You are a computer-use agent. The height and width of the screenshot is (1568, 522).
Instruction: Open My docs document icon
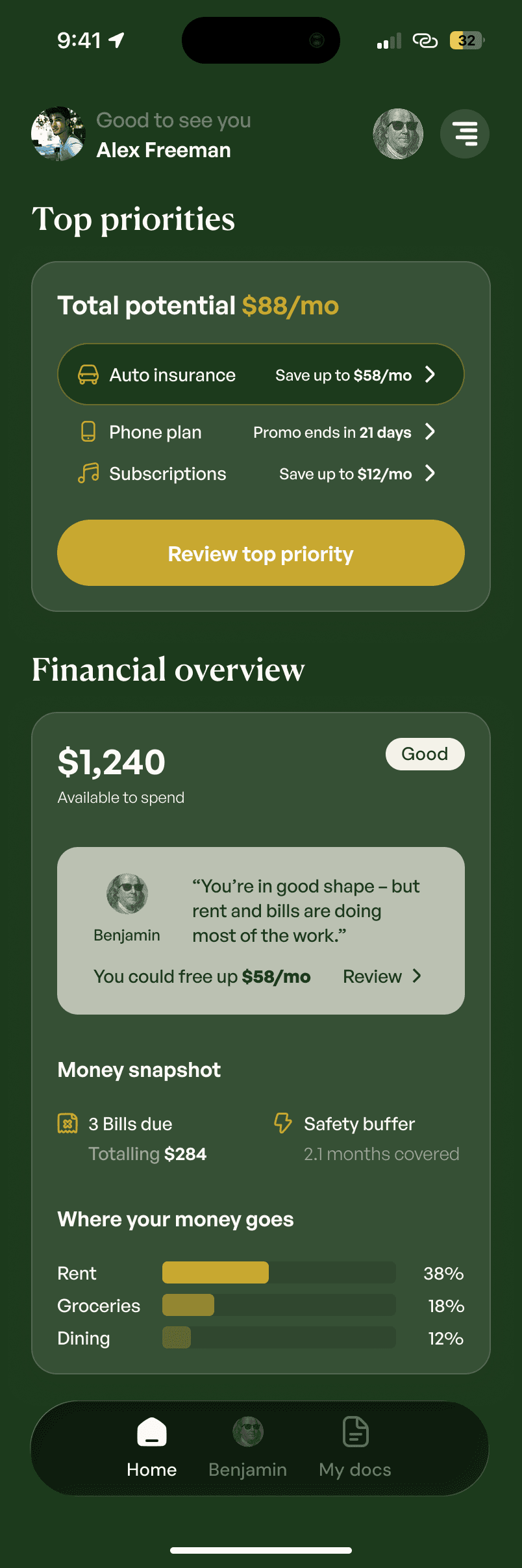355,1431
